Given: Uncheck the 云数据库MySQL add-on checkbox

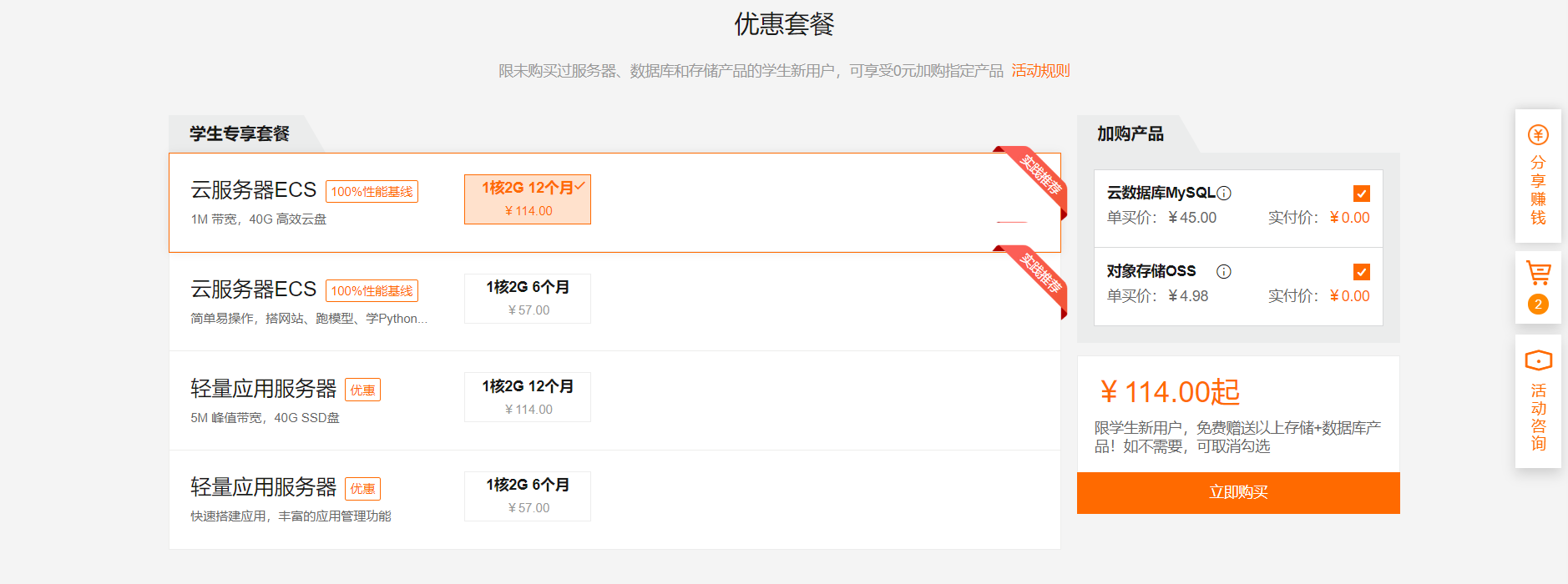Looking at the screenshot, I should [1361, 194].
